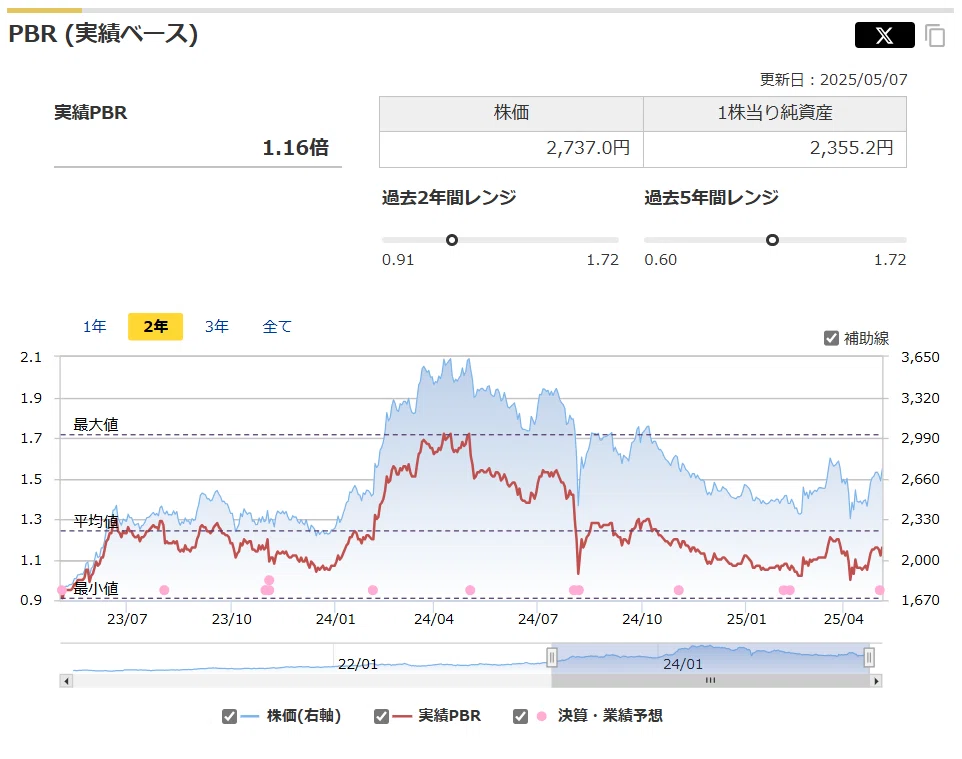Click the 実績PBR legend label text
Image resolution: width=962 pixels, height=759 pixels.
[449, 716]
